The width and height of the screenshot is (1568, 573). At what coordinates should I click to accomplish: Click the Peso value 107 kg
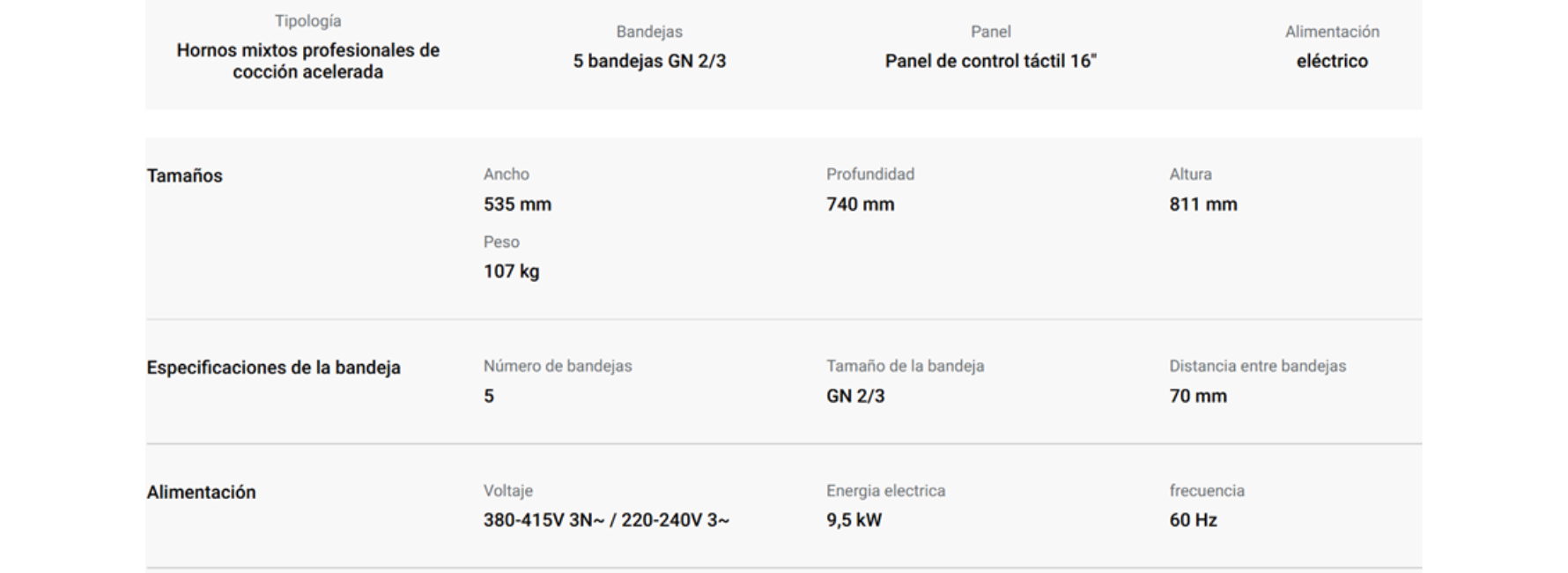pyautogui.click(x=511, y=272)
